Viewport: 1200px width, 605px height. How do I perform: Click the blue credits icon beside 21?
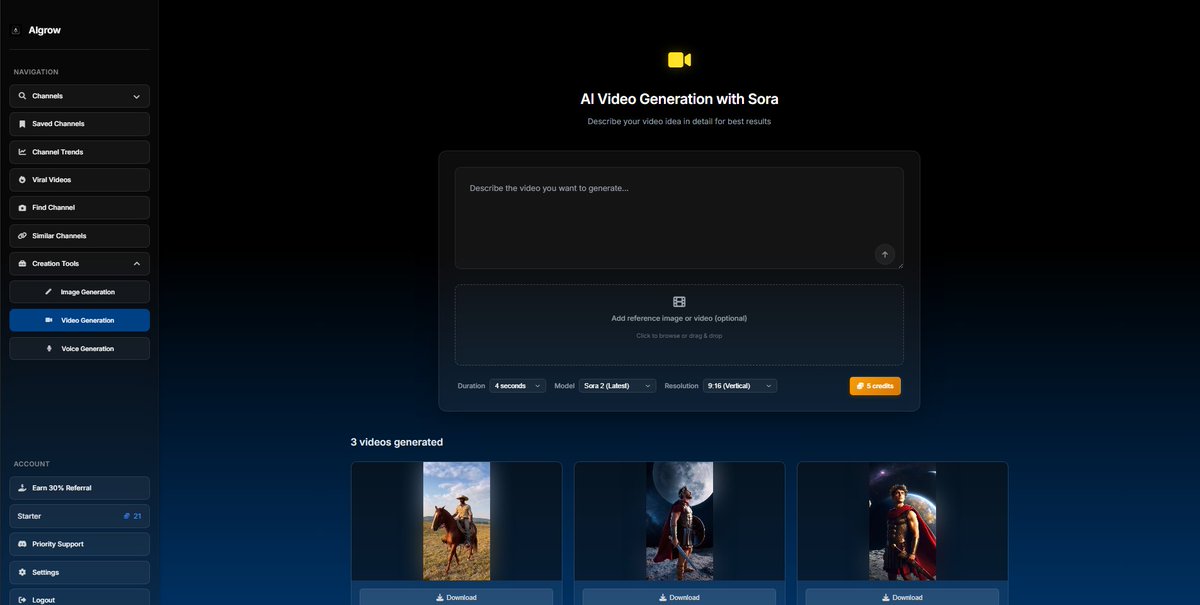point(126,516)
